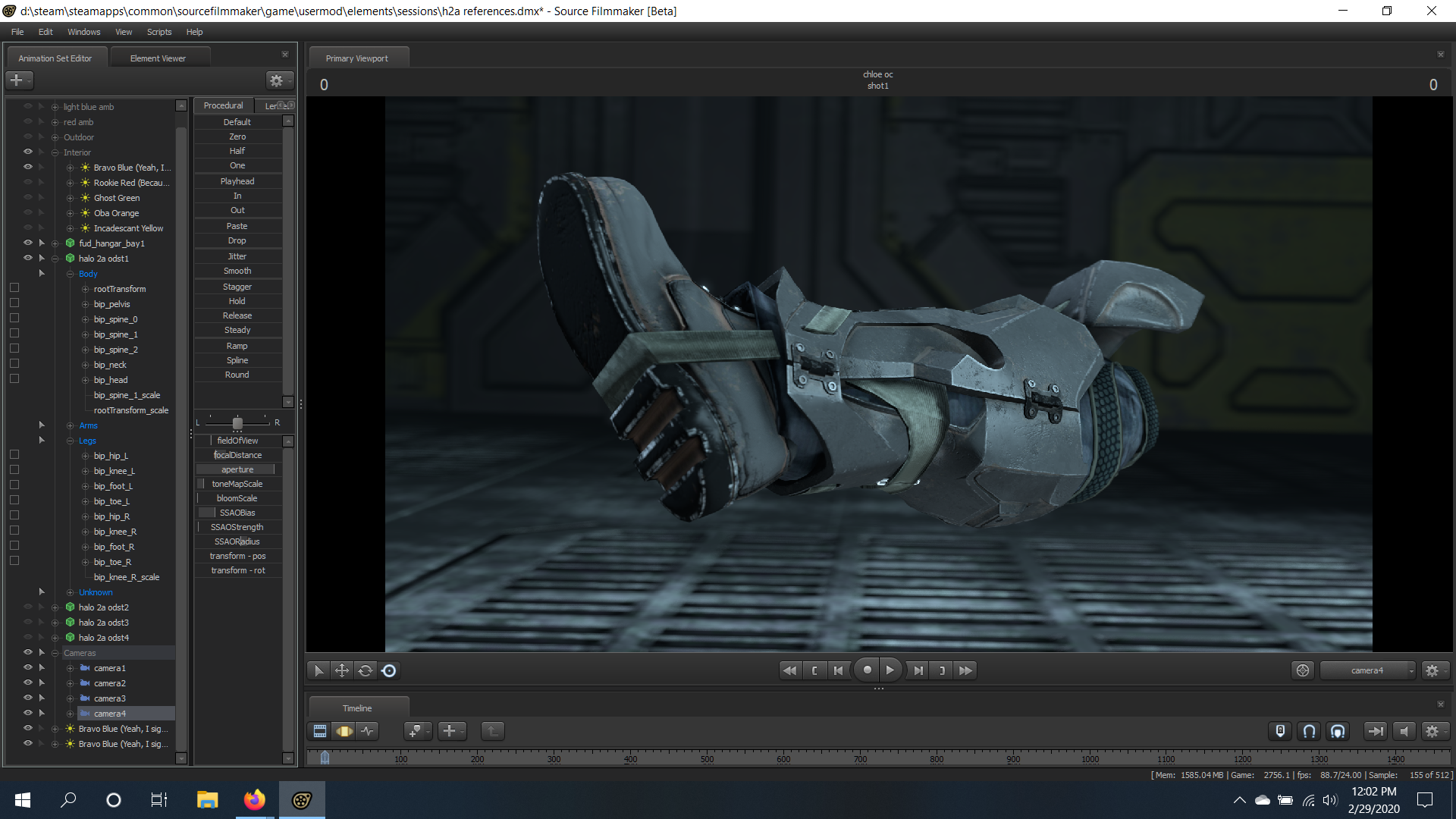The height and width of the screenshot is (819, 1456).
Task: Toggle visibility eye for halo 2a odst1
Action: coord(28,258)
